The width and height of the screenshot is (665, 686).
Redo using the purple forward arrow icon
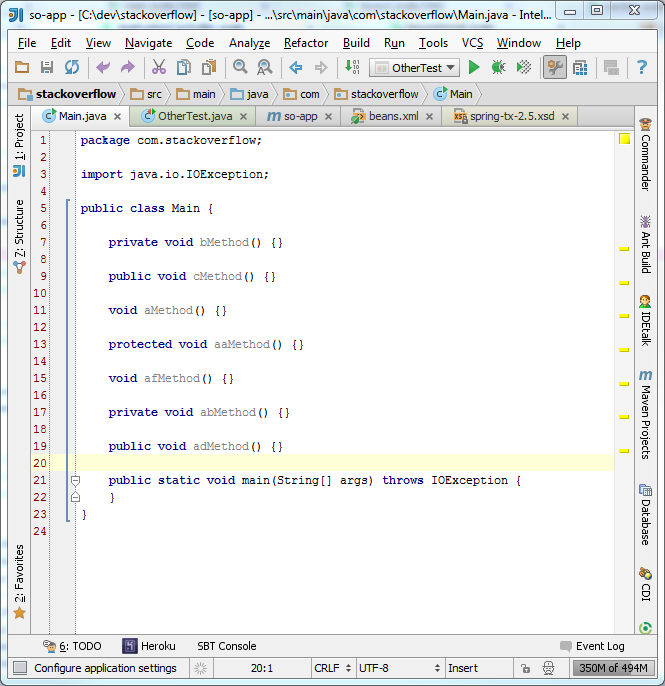[128, 67]
